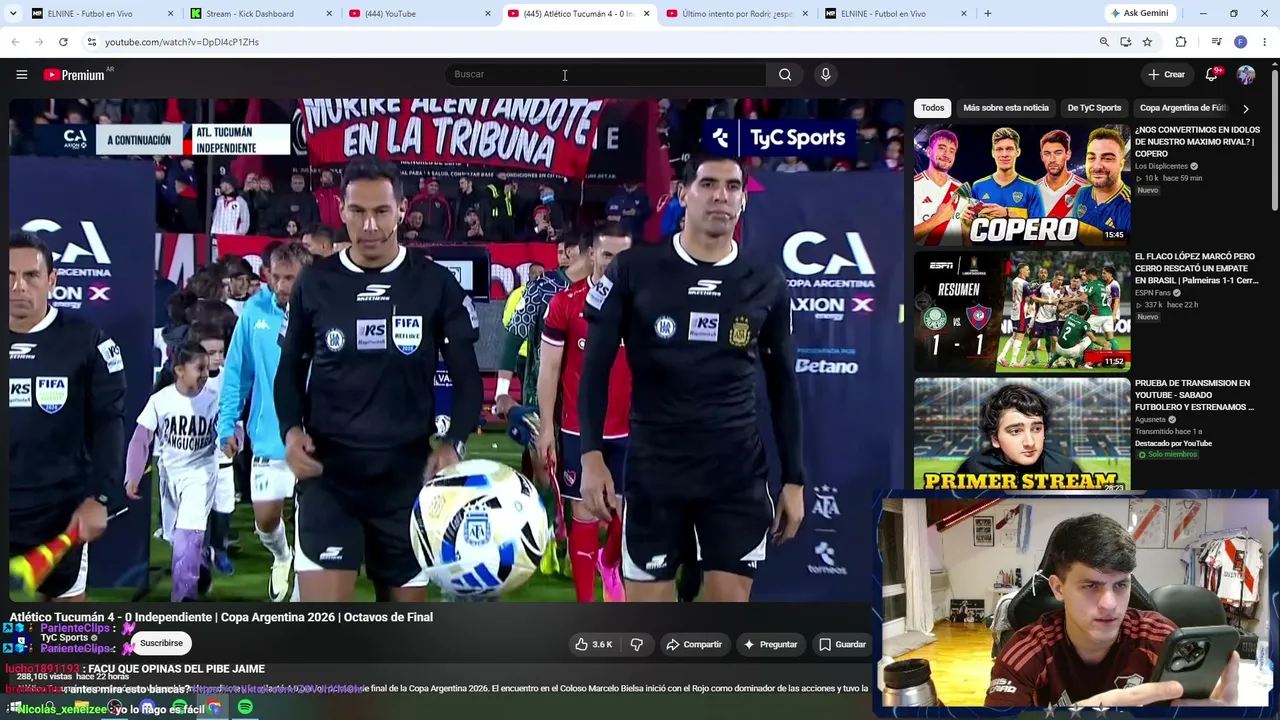Viewport: 1280px width, 720px height.
Task: Click the browser address bar URL
Action: [x=182, y=42]
